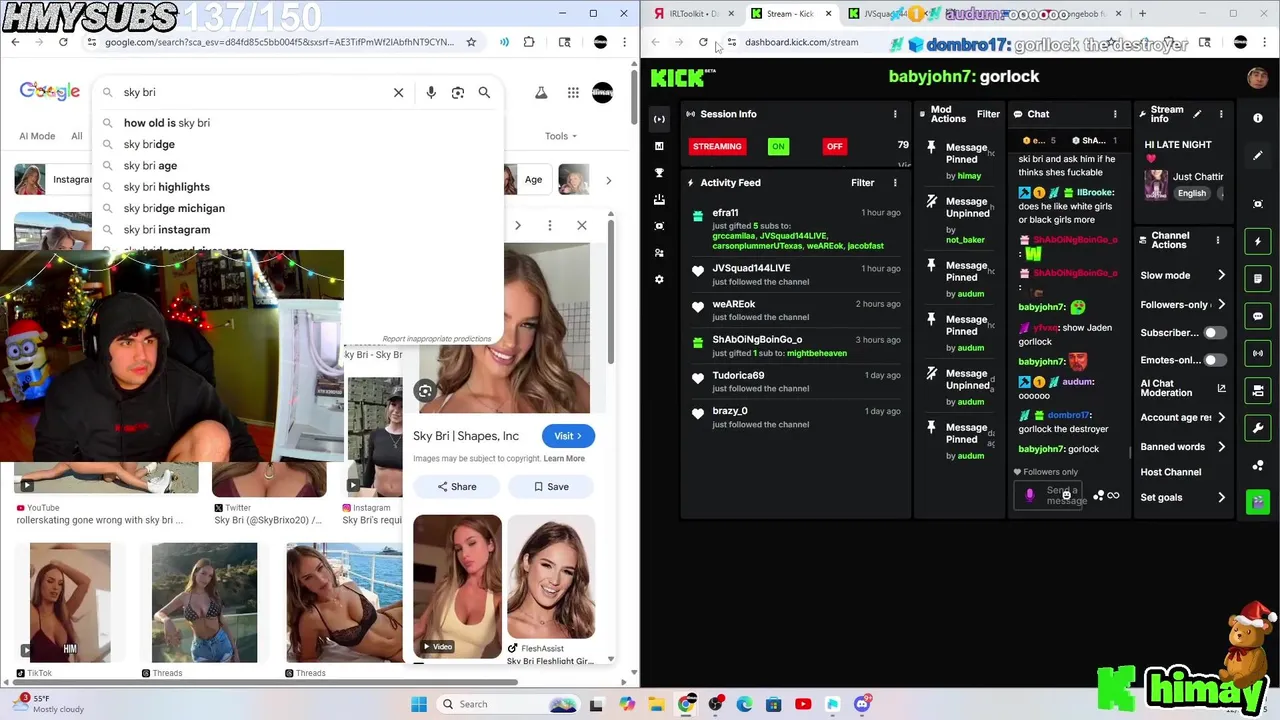
Task: Toggle Subscriber-only chat switch
Action: 1214,333
